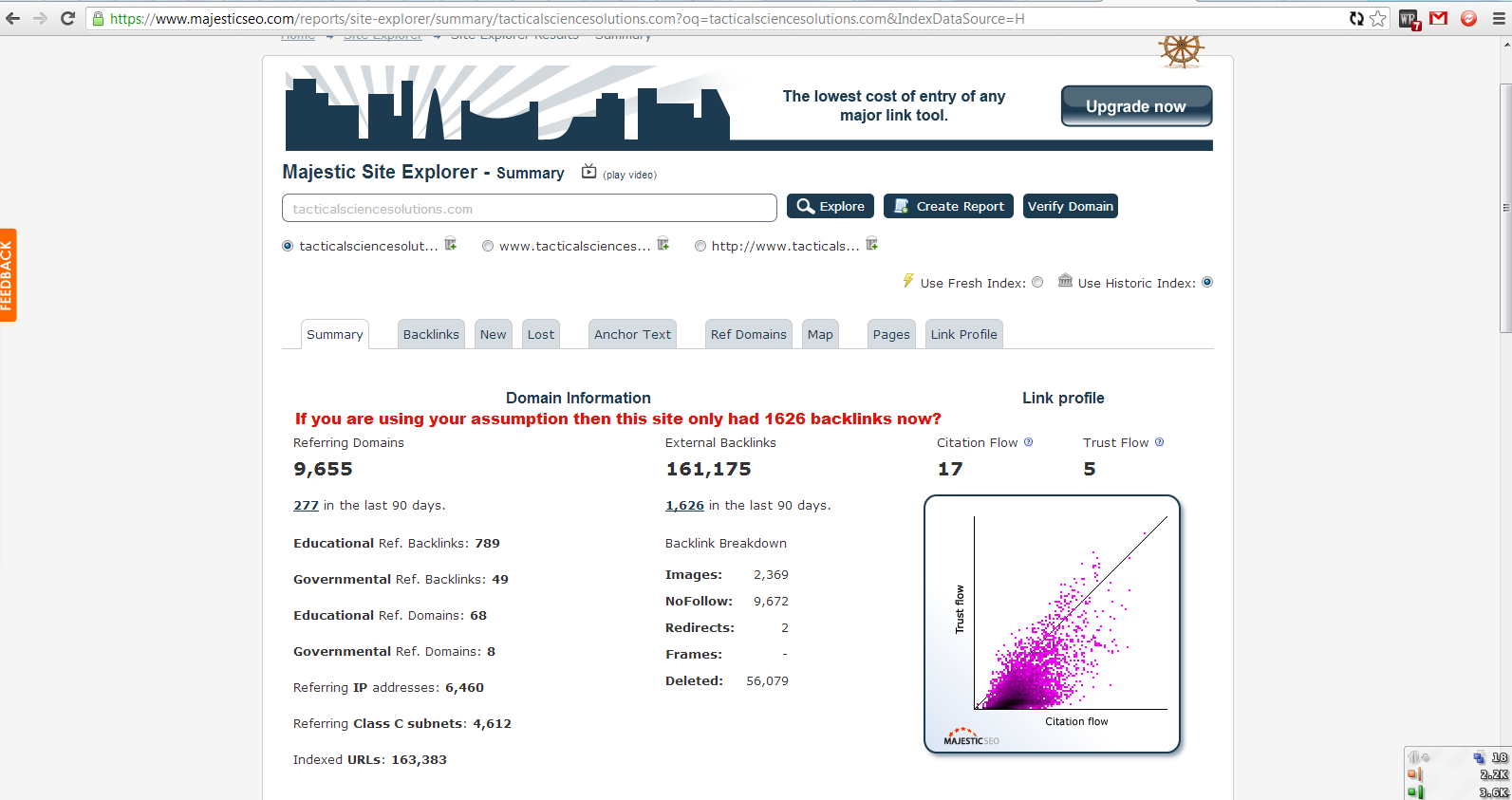Screen dimensions: 1512x800
Task: Open the Gmail extension icon
Action: pyautogui.click(x=1439, y=18)
